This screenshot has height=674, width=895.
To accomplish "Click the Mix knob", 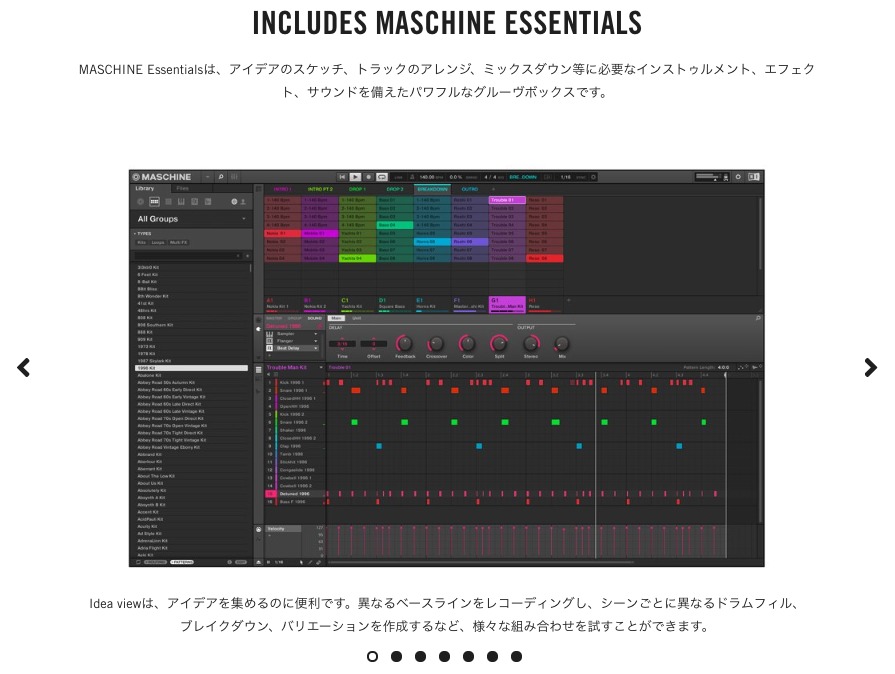I will [562, 344].
